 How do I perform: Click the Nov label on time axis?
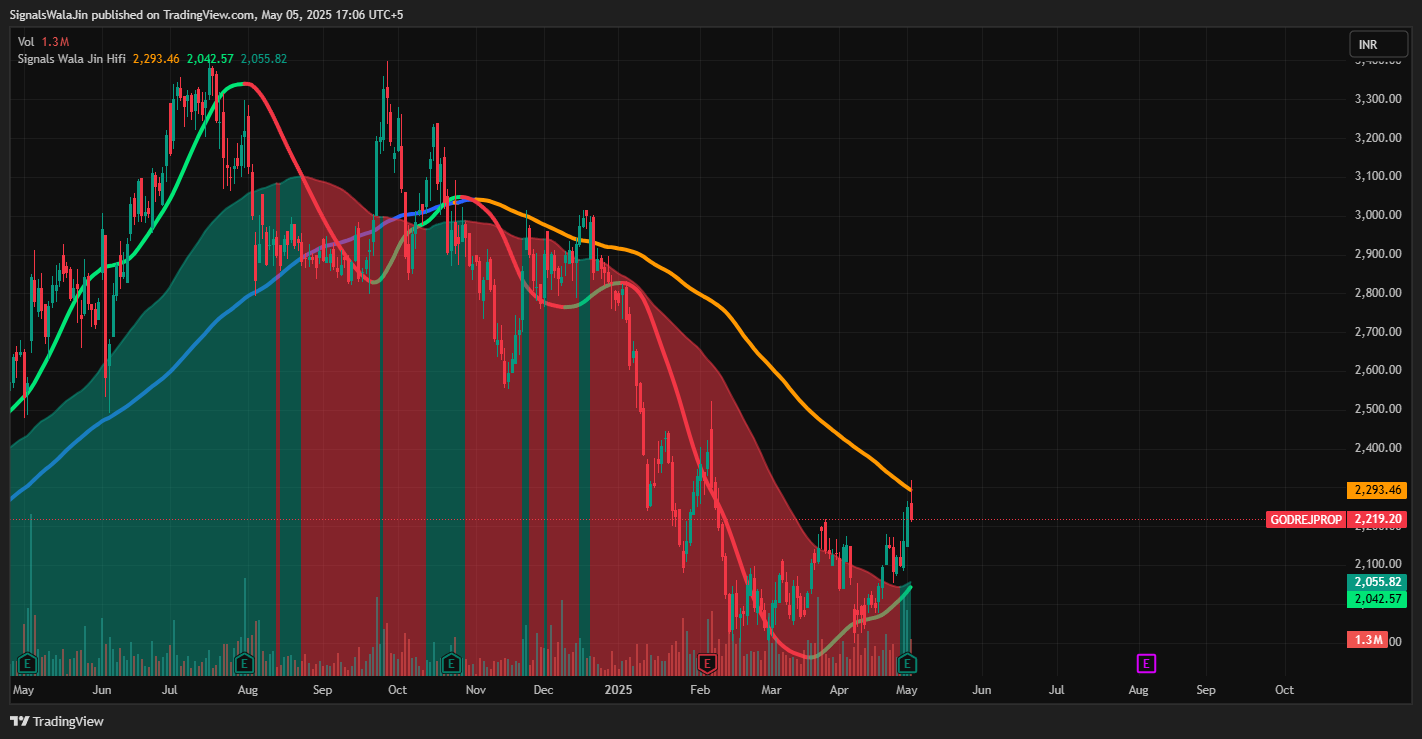tap(476, 690)
